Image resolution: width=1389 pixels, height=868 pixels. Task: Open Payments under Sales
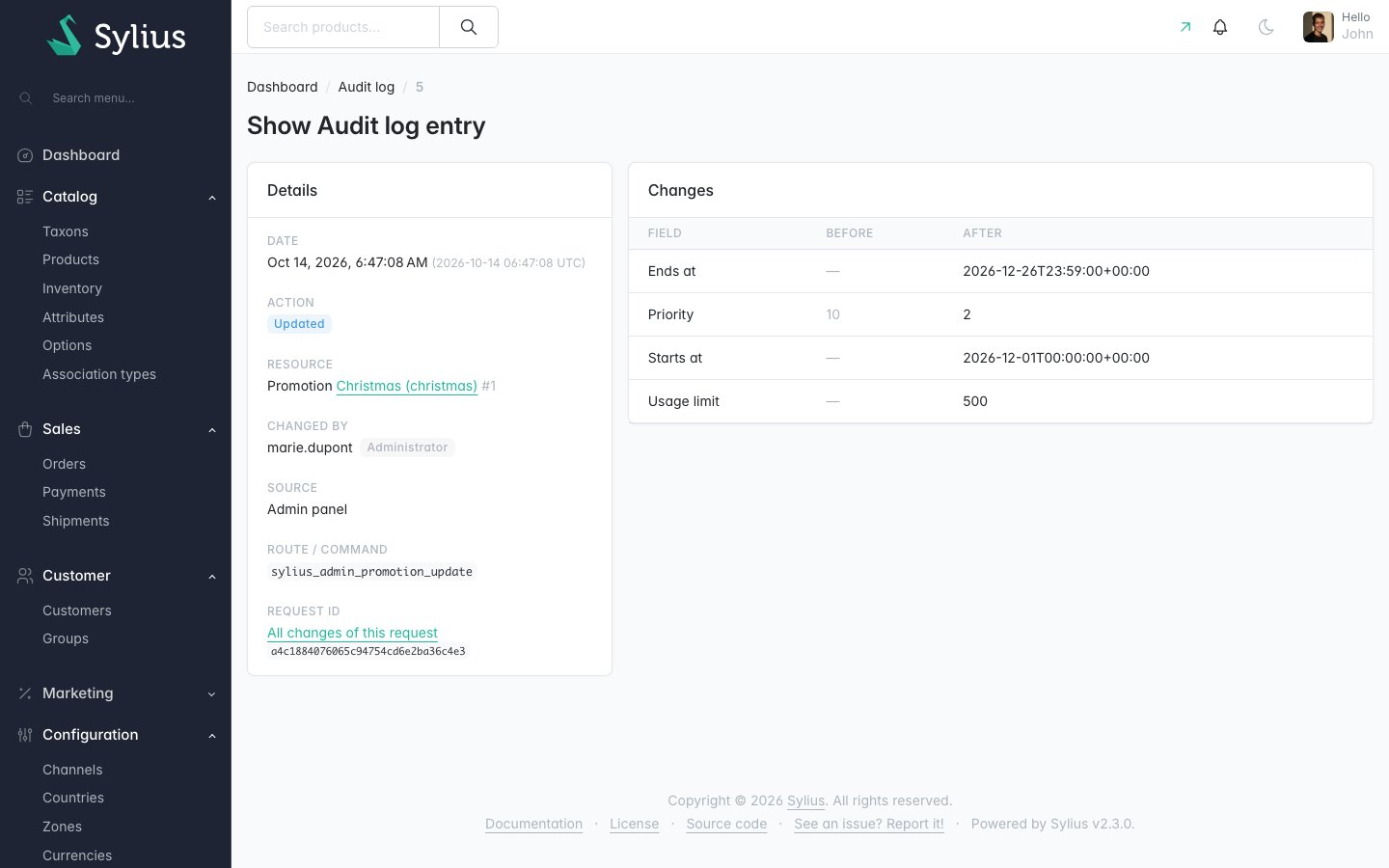tap(74, 492)
